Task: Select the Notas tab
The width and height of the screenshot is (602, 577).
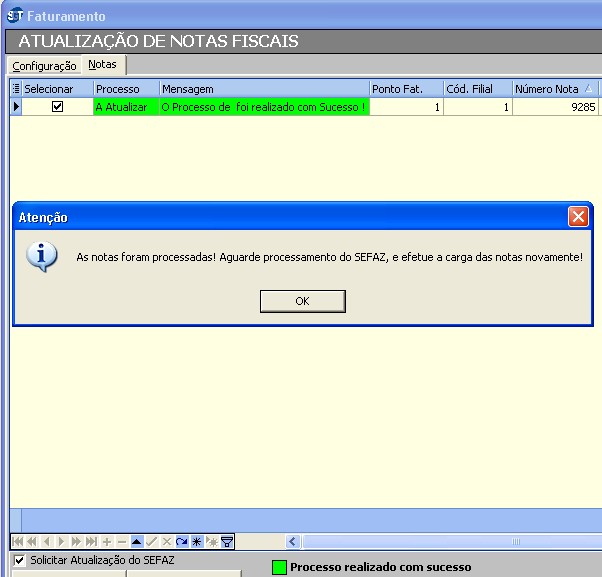Action: pos(102,65)
